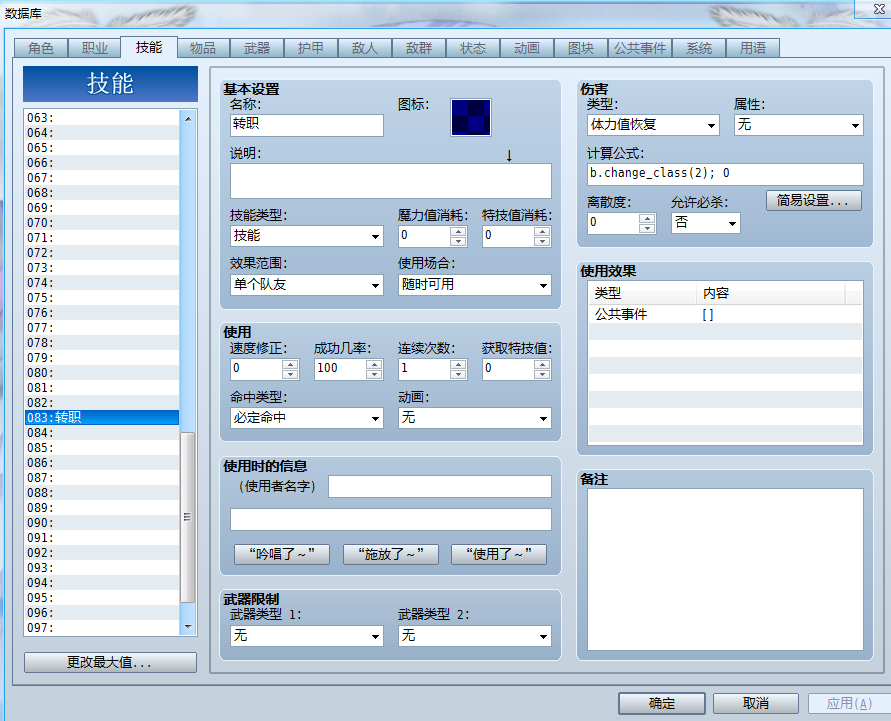Increase 获取特技值 with the up arrow
The image size is (891, 721).
tap(542, 364)
